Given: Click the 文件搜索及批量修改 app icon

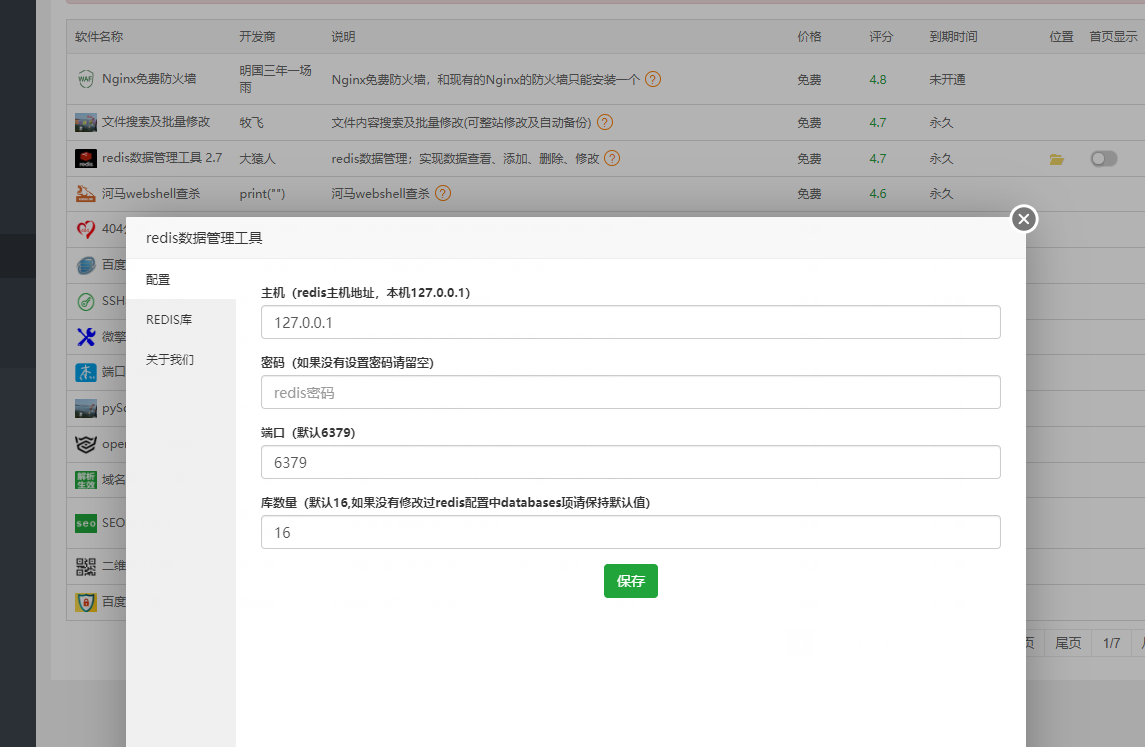Looking at the screenshot, I should pos(87,122).
